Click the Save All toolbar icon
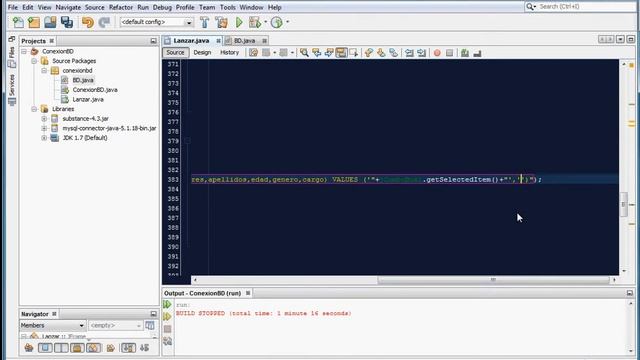This screenshot has width=640, height=360. tap(67, 22)
